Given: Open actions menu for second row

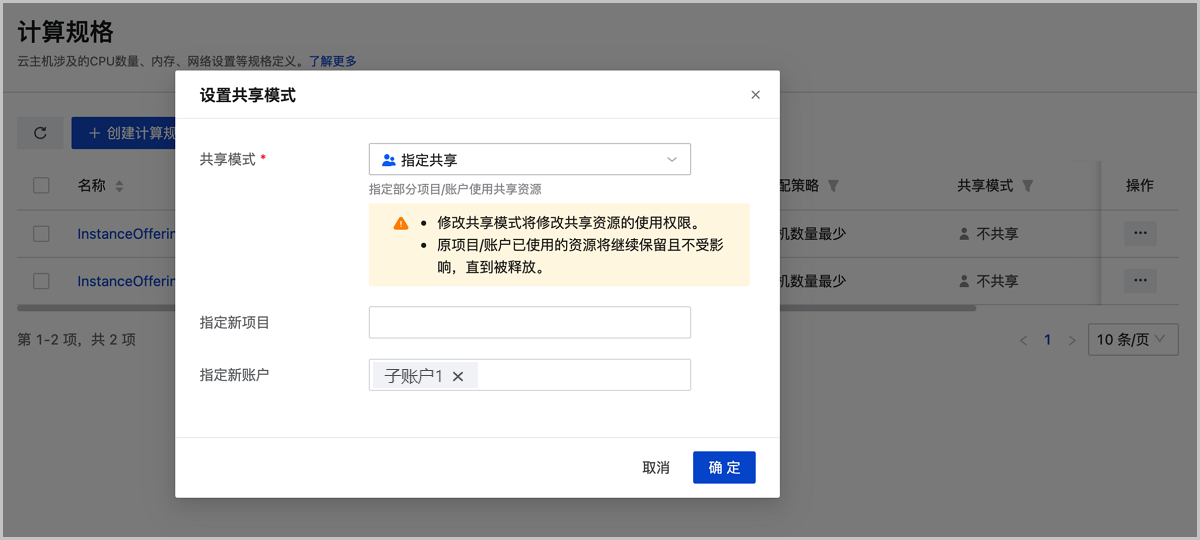Looking at the screenshot, I should click(x=1140, y=281).
